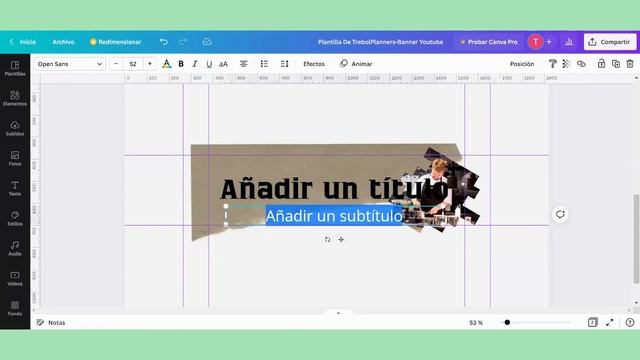Open the Elementos sidebar panel
The width and height of the screenshot is (640, 360).
15,98
